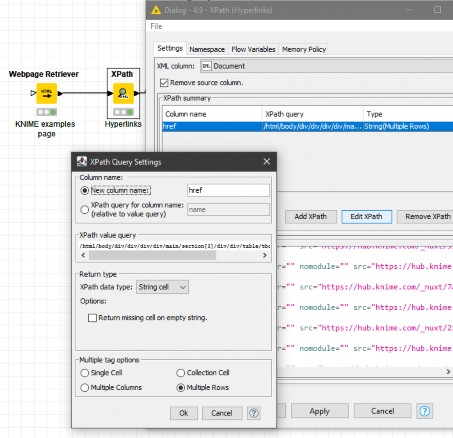Click the XPath query table header

point(313,114)
